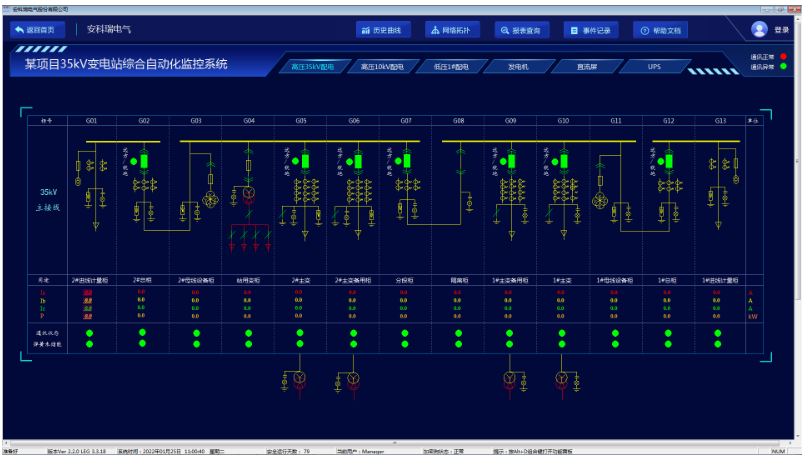807x462 pixels.
Task: Click the G04 station transformer symbol
Action: pos(246,192)
